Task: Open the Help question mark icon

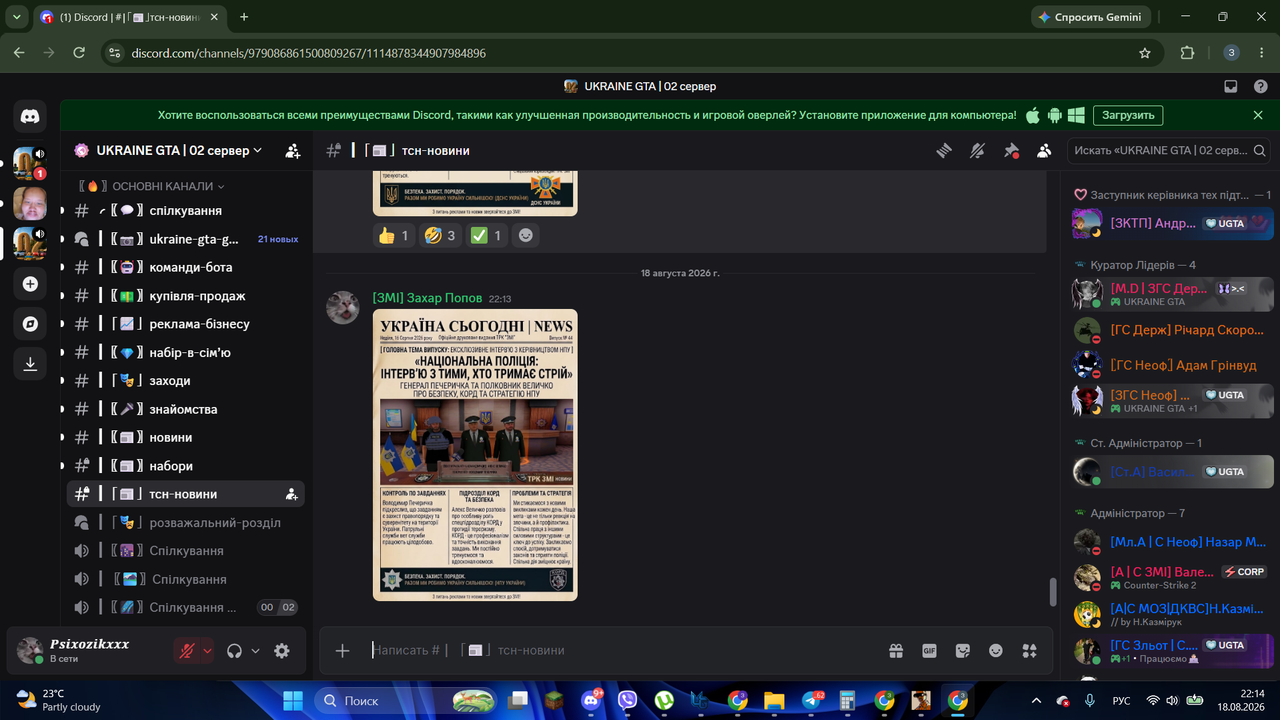Action: pyautogui.click(x=1259, y=86)
